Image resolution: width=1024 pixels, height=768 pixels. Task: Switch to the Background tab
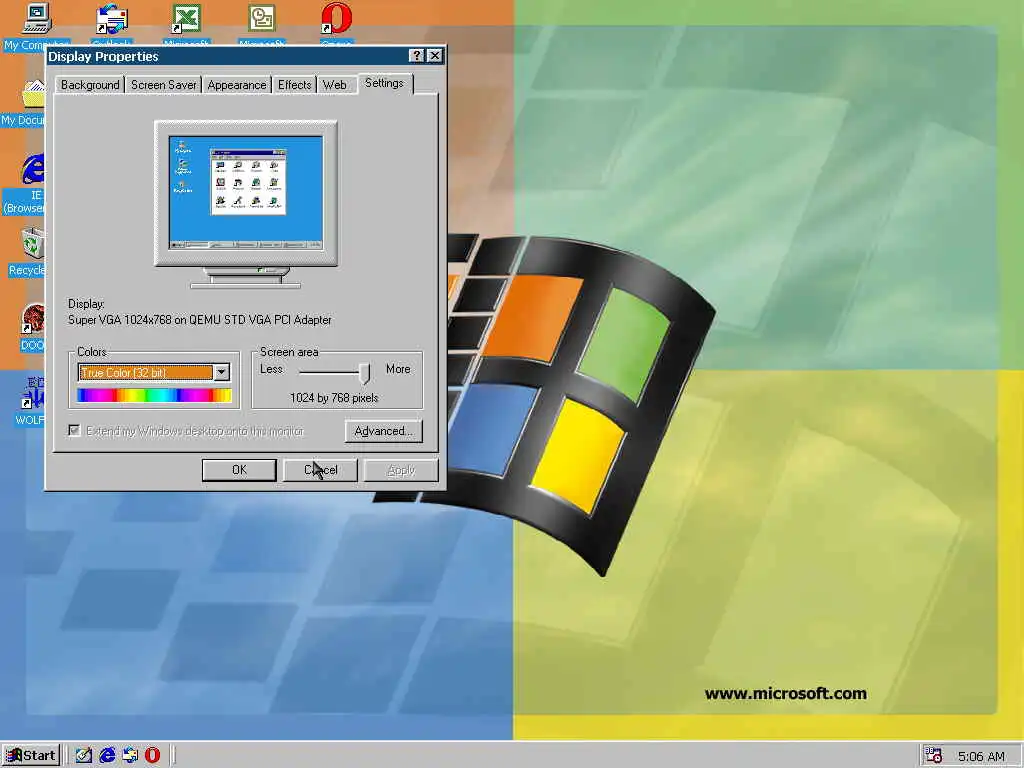(90, 85)
